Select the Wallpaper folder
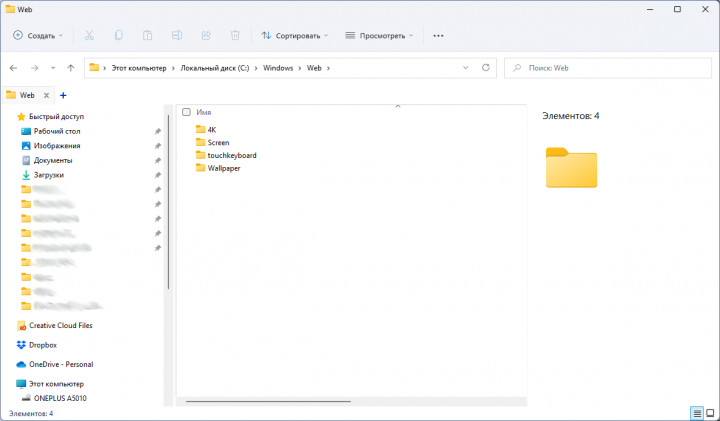This screenshot has height=421, width=720. [x=218, y=168]
